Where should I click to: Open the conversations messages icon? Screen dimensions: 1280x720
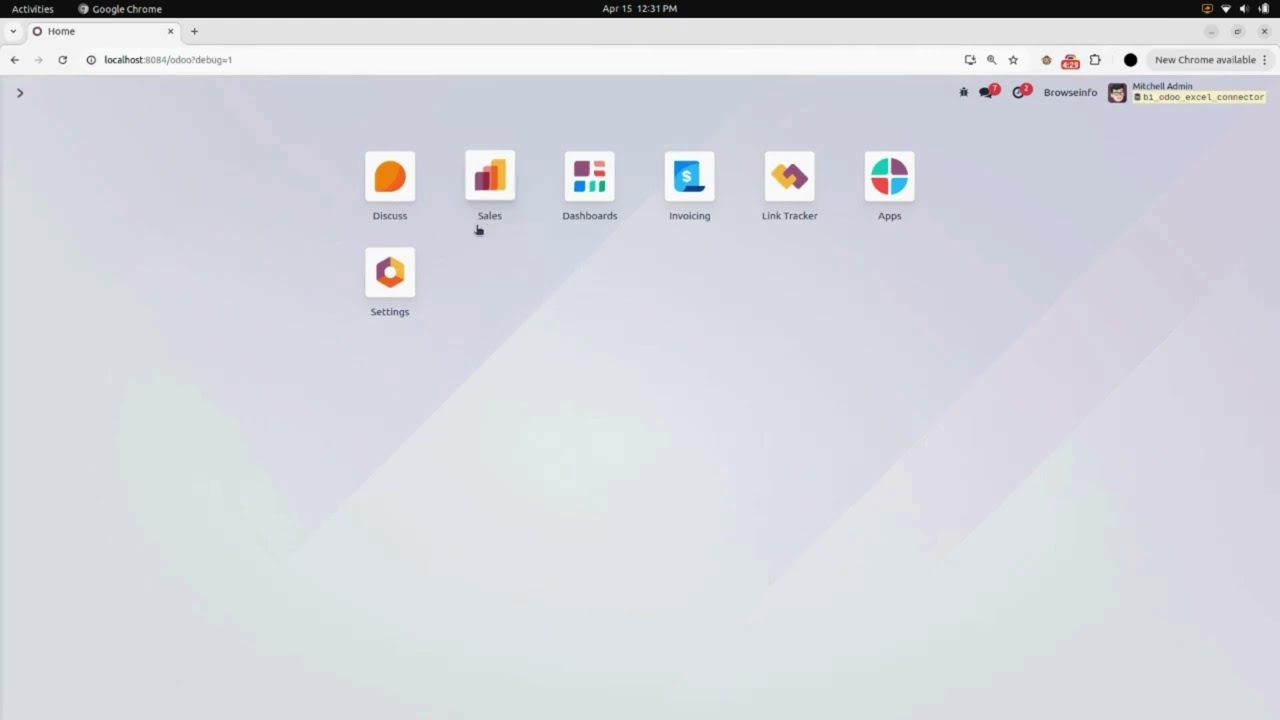[988, 92]
